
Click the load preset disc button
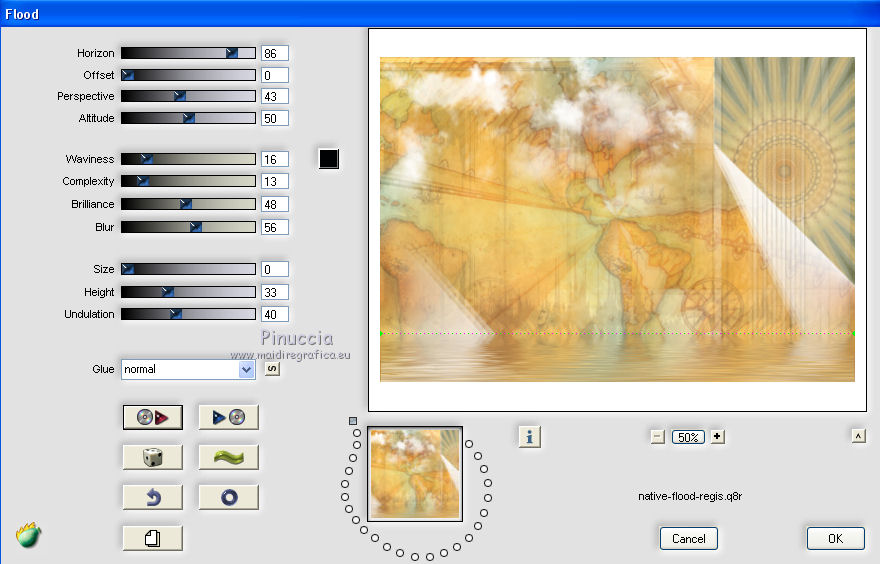pyautogui.click(x=153, y=417)
